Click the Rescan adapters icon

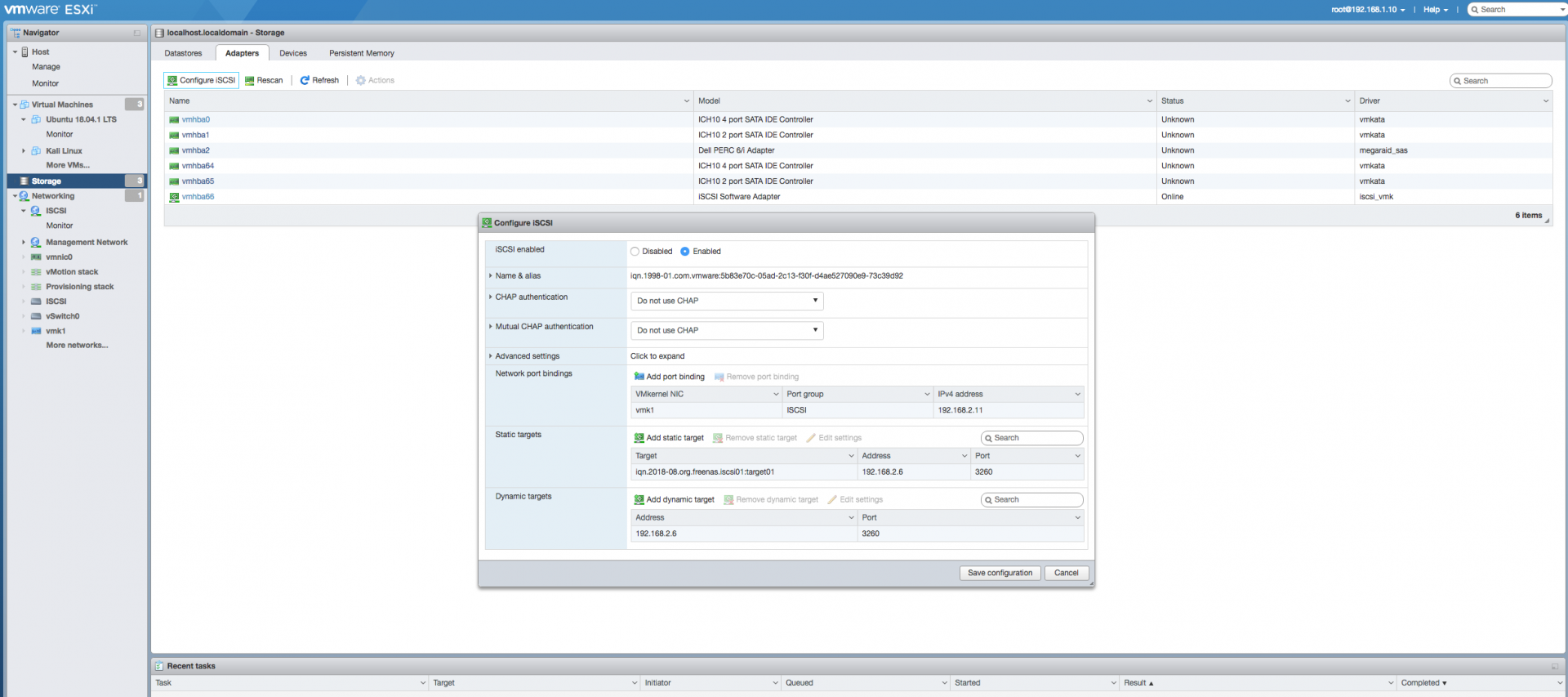tap(250, 80)
